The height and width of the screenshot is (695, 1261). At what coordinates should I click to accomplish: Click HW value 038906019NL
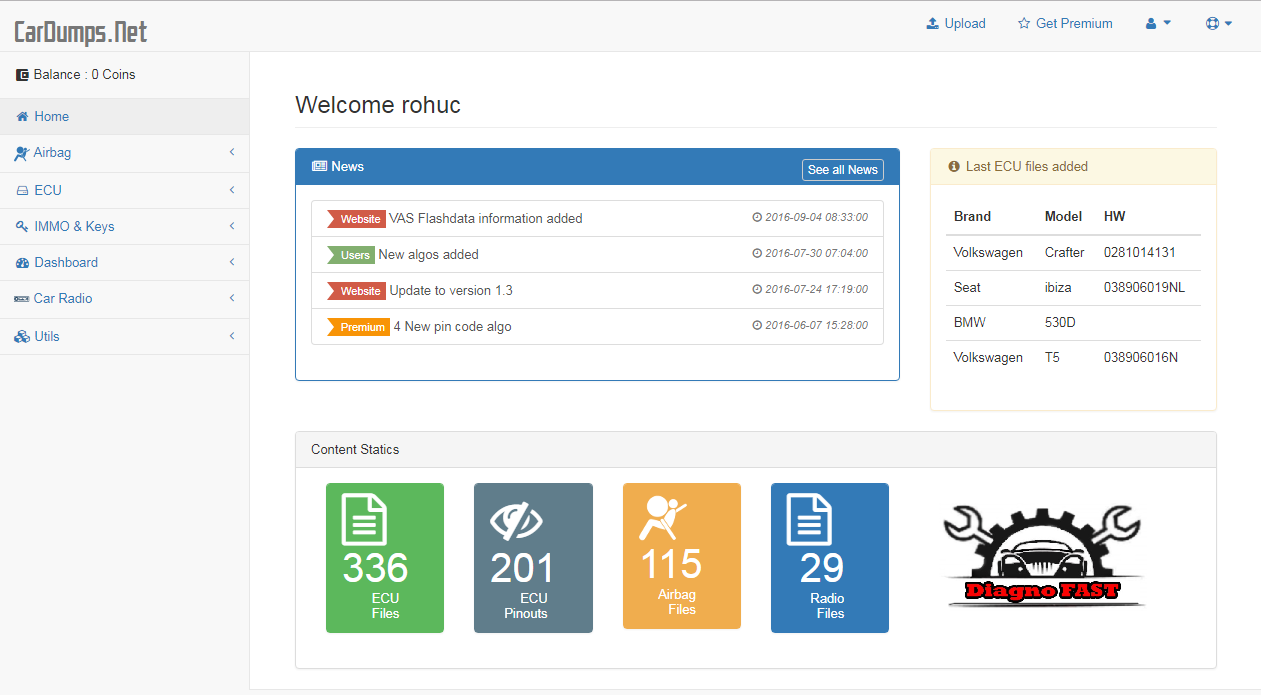tap(1144, 287)
